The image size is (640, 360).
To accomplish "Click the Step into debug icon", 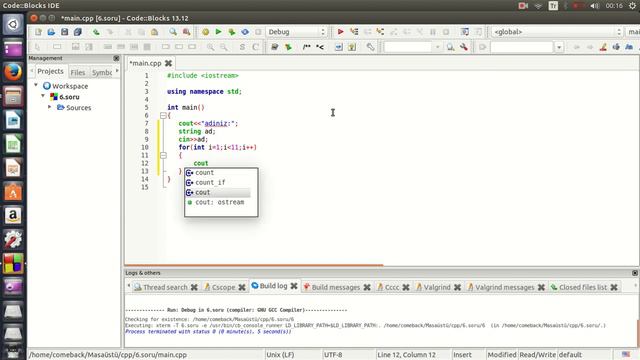I will coord(380,32).
